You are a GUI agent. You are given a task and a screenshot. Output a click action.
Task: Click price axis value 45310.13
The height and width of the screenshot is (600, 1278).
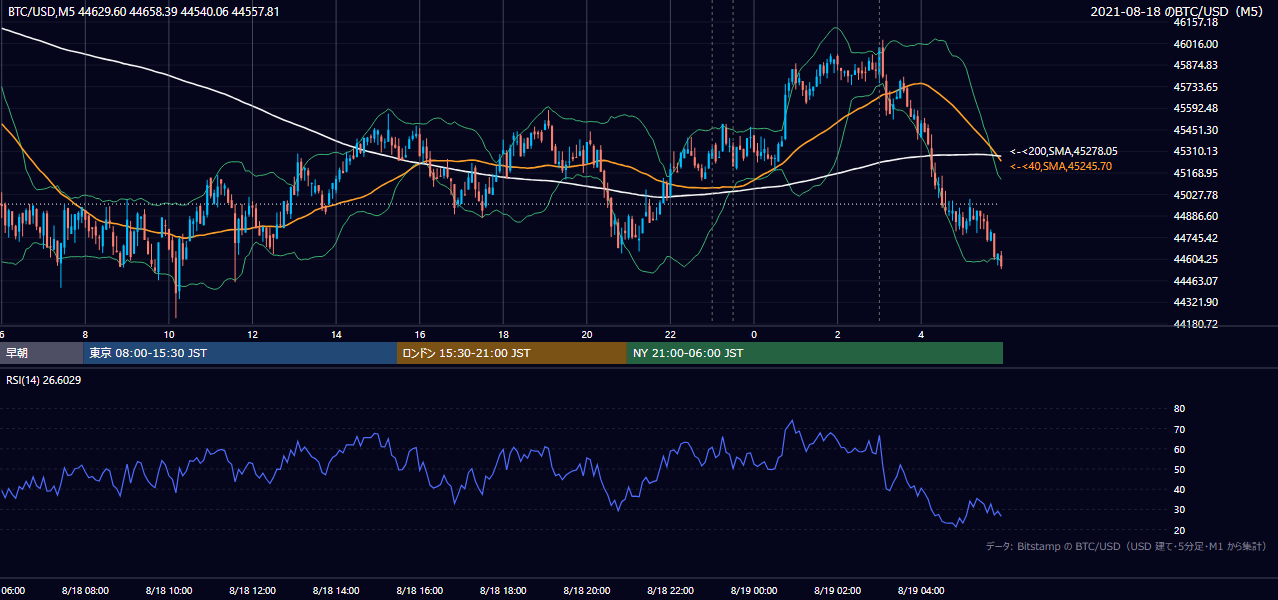click(x=1195, y=151)
